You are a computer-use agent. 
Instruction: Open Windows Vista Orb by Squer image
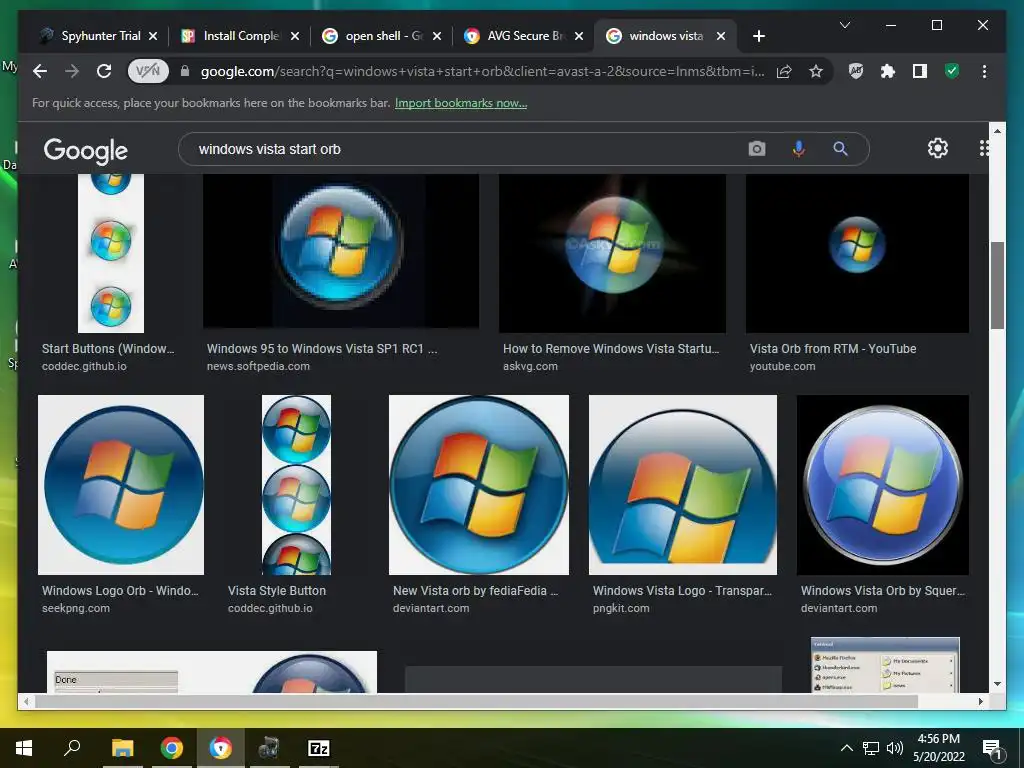(x=883, y=485)
